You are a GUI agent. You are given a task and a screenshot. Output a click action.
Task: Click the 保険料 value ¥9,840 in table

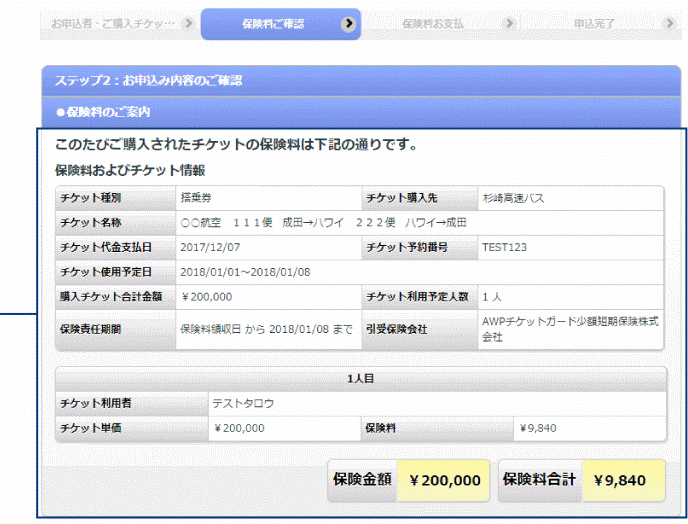pos(538,428)
